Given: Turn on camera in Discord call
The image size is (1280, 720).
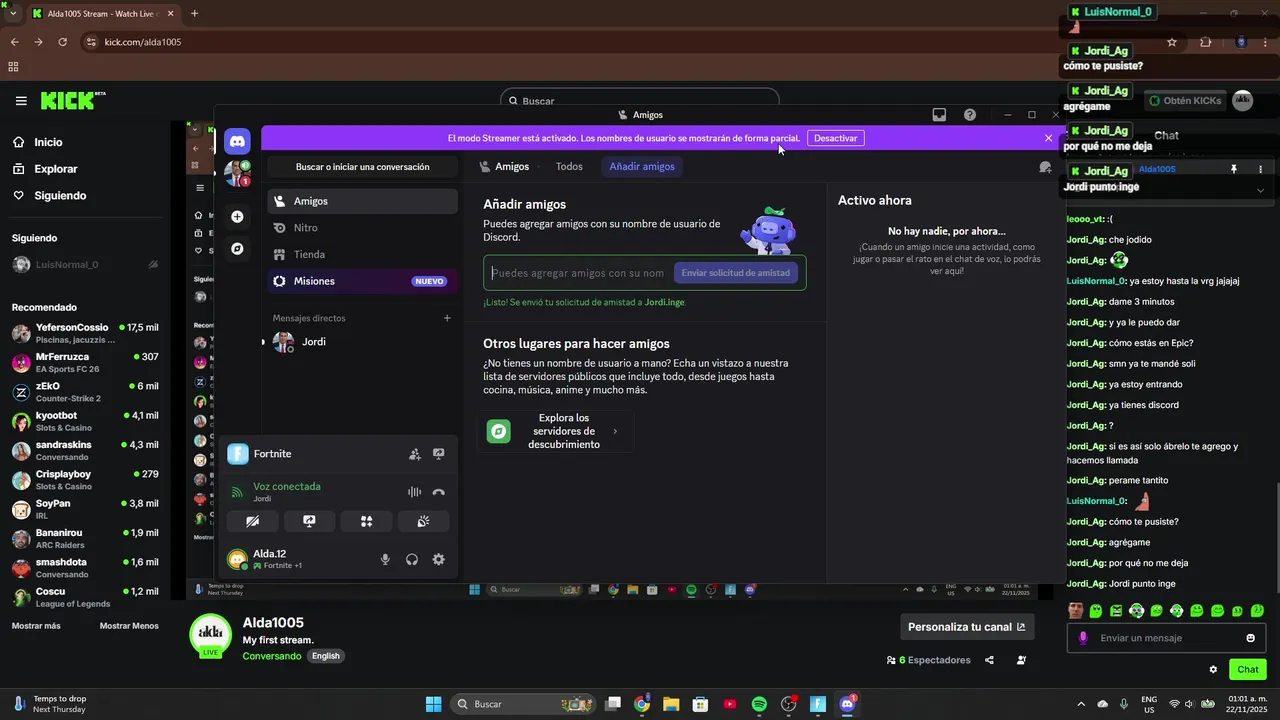Looking at the screenshot, I should pos(252,521).
